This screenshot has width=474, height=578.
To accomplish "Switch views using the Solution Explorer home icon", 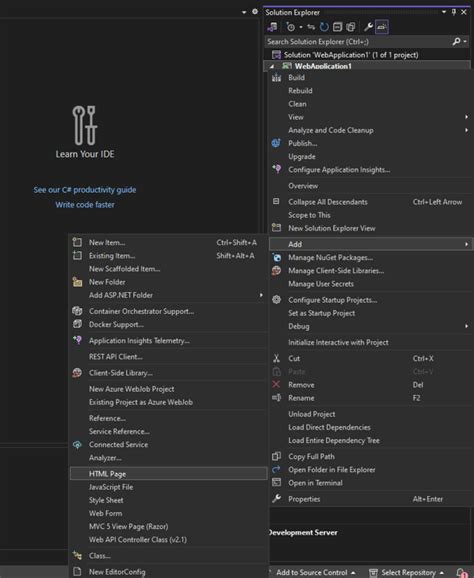I will [273, 27].
